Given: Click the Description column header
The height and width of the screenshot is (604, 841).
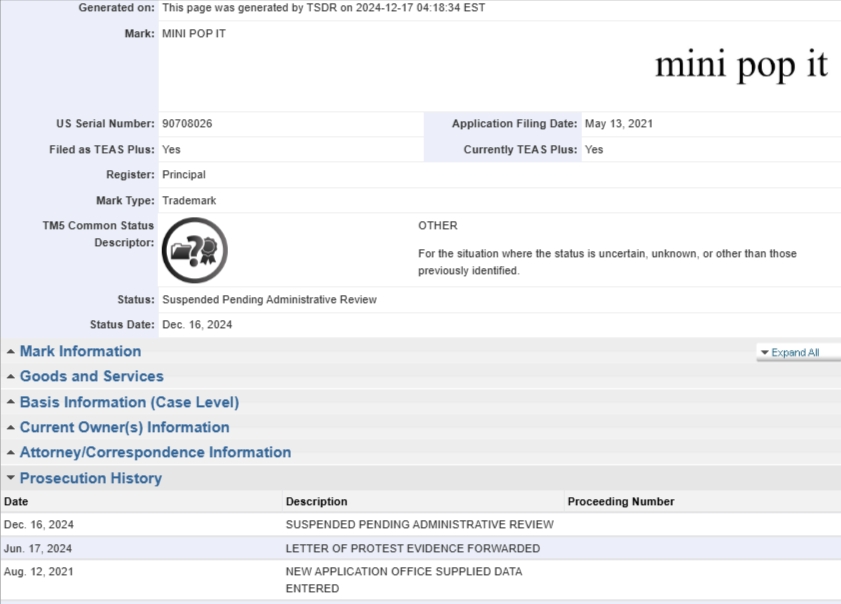Looking at the screenshot, I should [316, 502].
